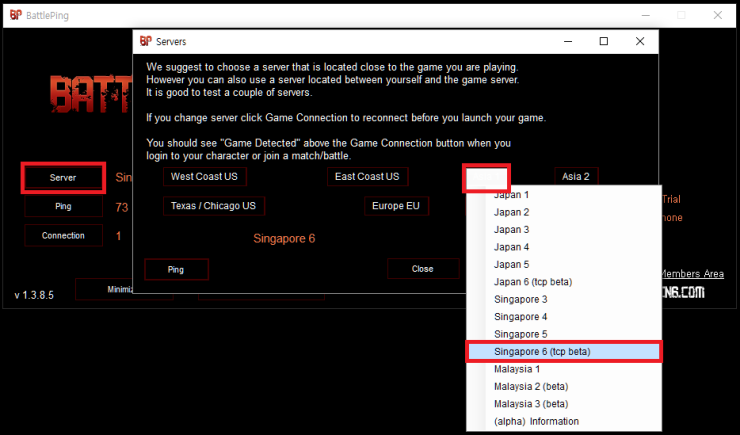Image resolution: width=740 pixels, height=435 pixels.
Task: Click the Singapore 6 selected server label
Action: pyautogui.click(x=284, y=239)
